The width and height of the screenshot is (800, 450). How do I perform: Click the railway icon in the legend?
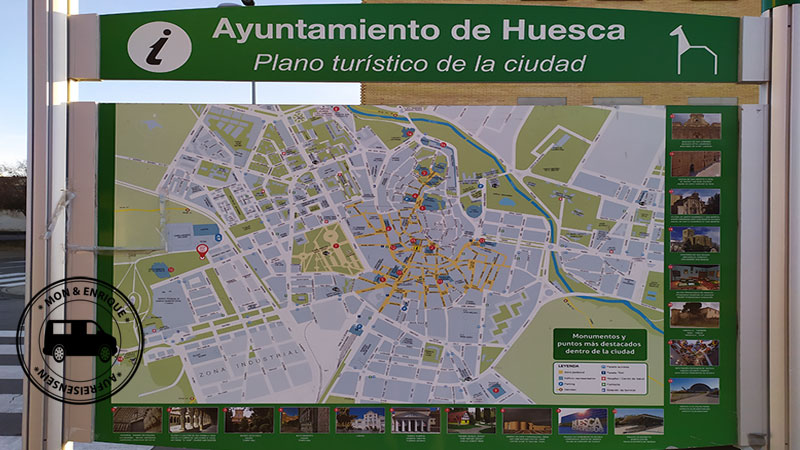point(561,389)
